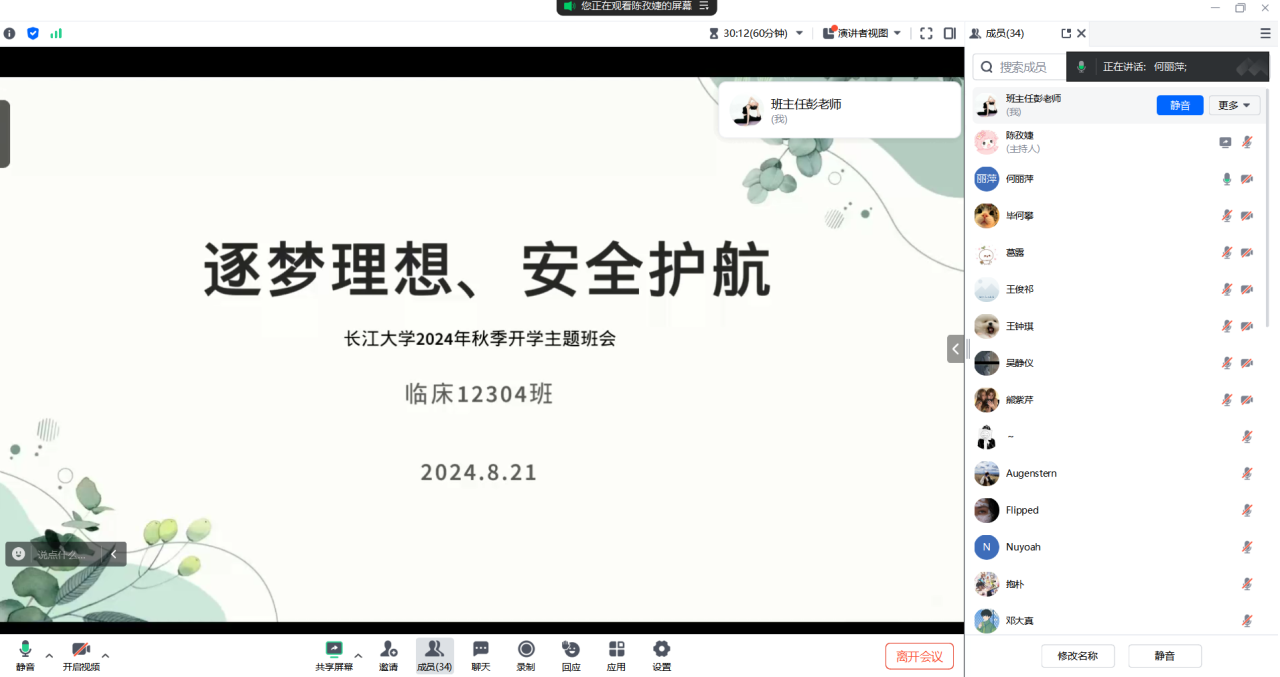Pop out the members panel window

point(1066,33)
